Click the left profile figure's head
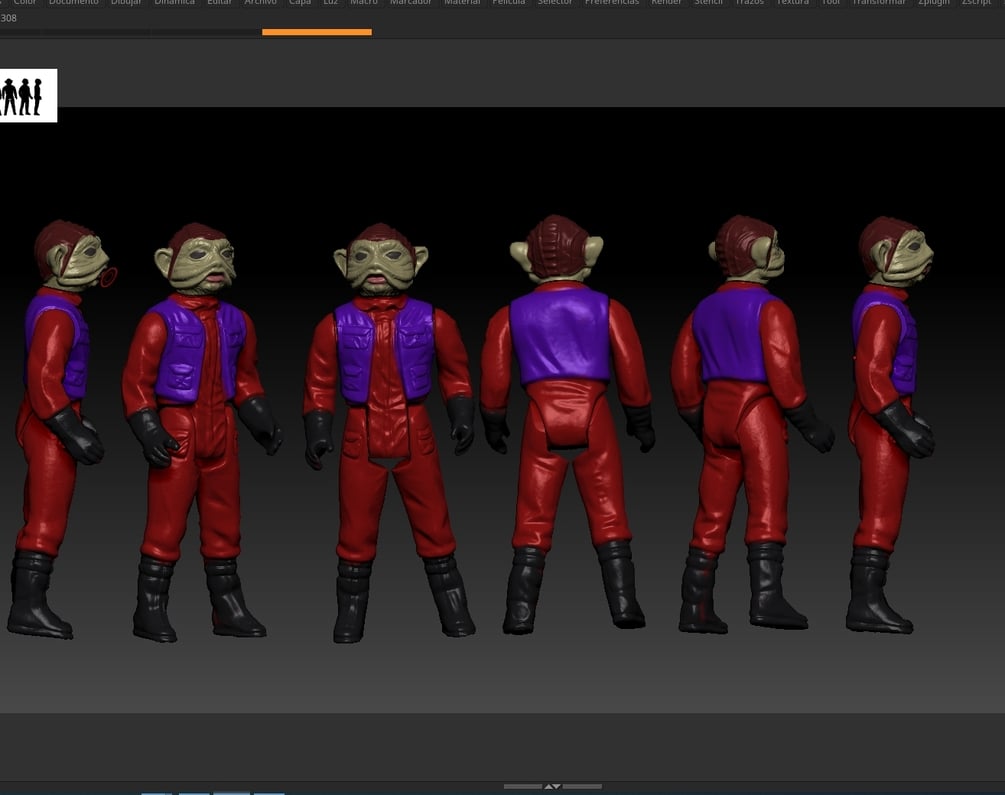The image size is (1005, 795). point(72,255)
